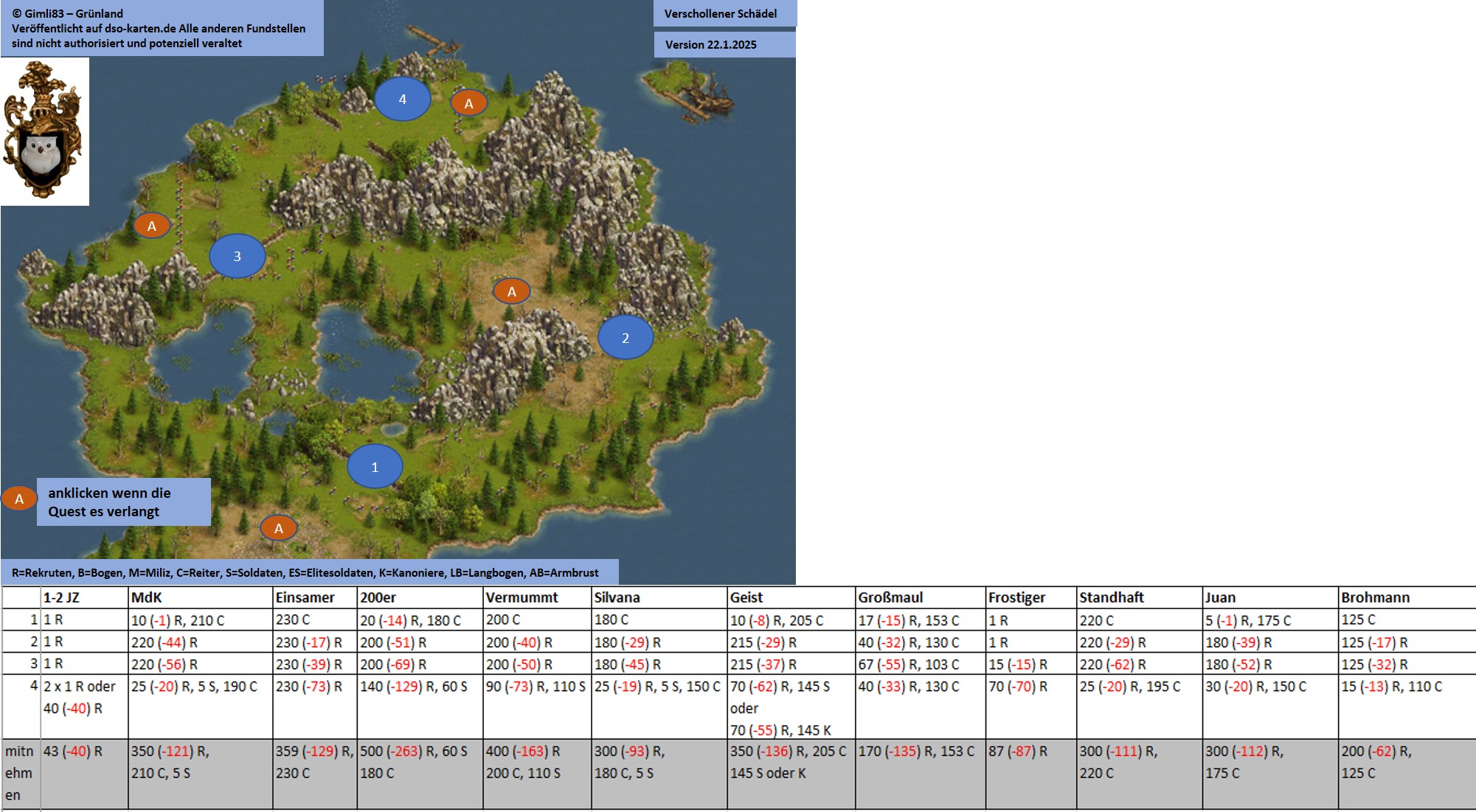
Task: Click the mitnehmen row label cell
Action: point(20,773)
